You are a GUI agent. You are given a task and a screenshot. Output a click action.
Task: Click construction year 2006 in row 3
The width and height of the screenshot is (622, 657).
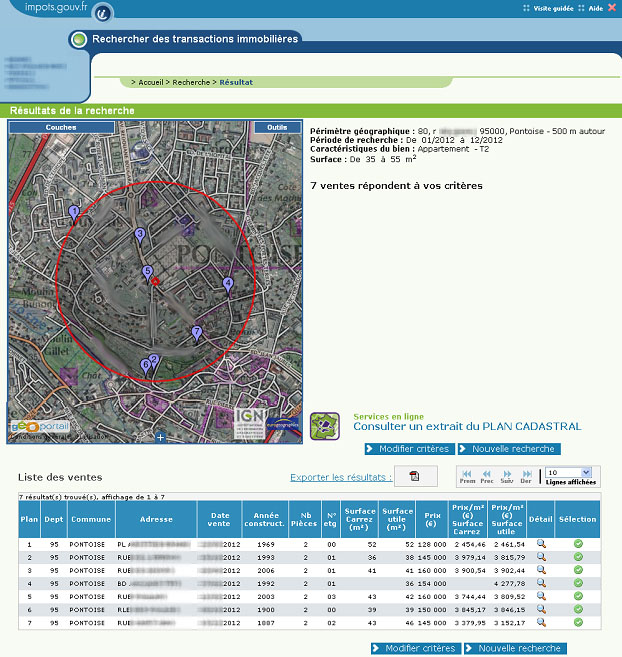pos(266,571)
